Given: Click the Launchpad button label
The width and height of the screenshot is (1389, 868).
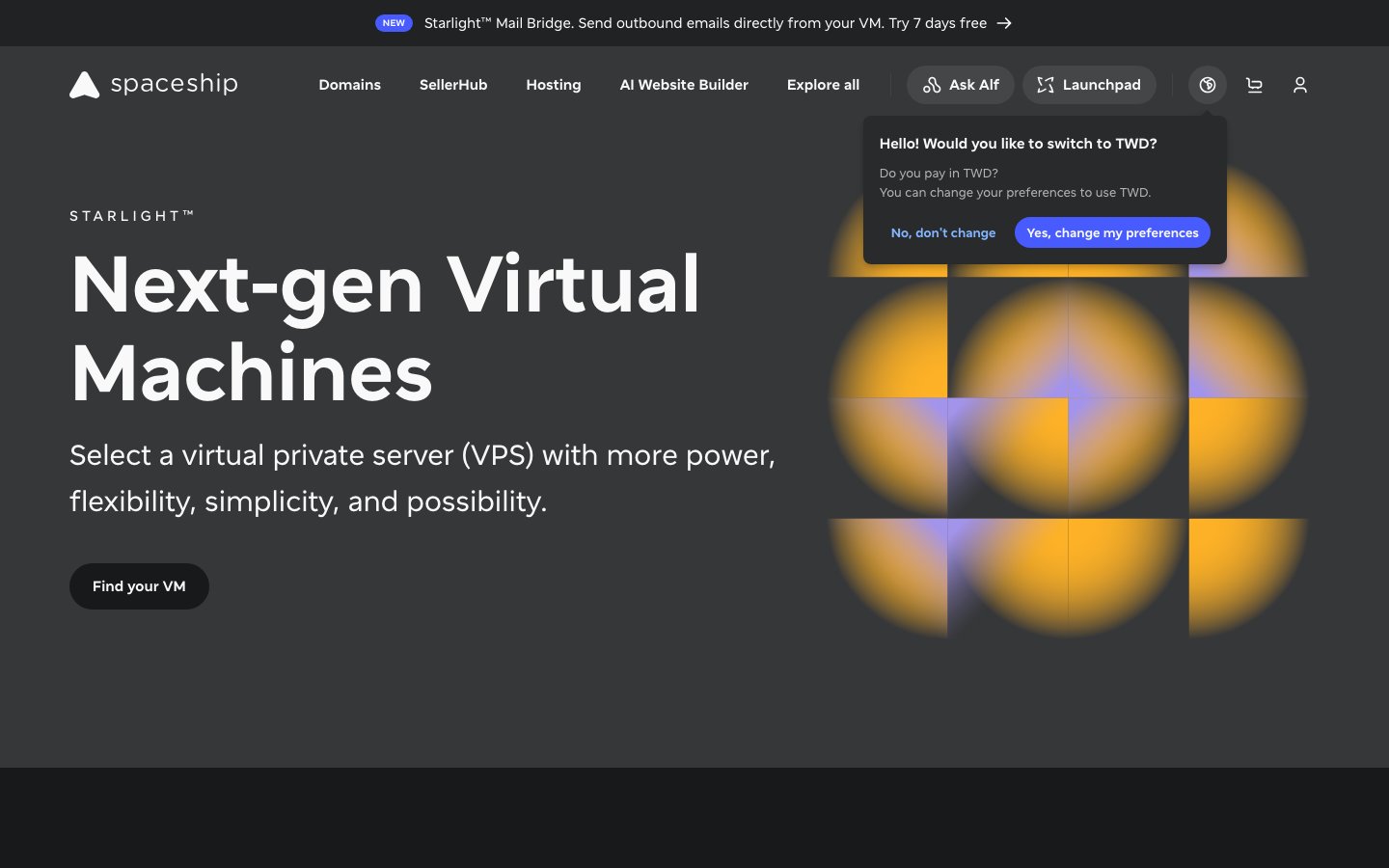Looking at the screenshot, I should (1102, 85).
